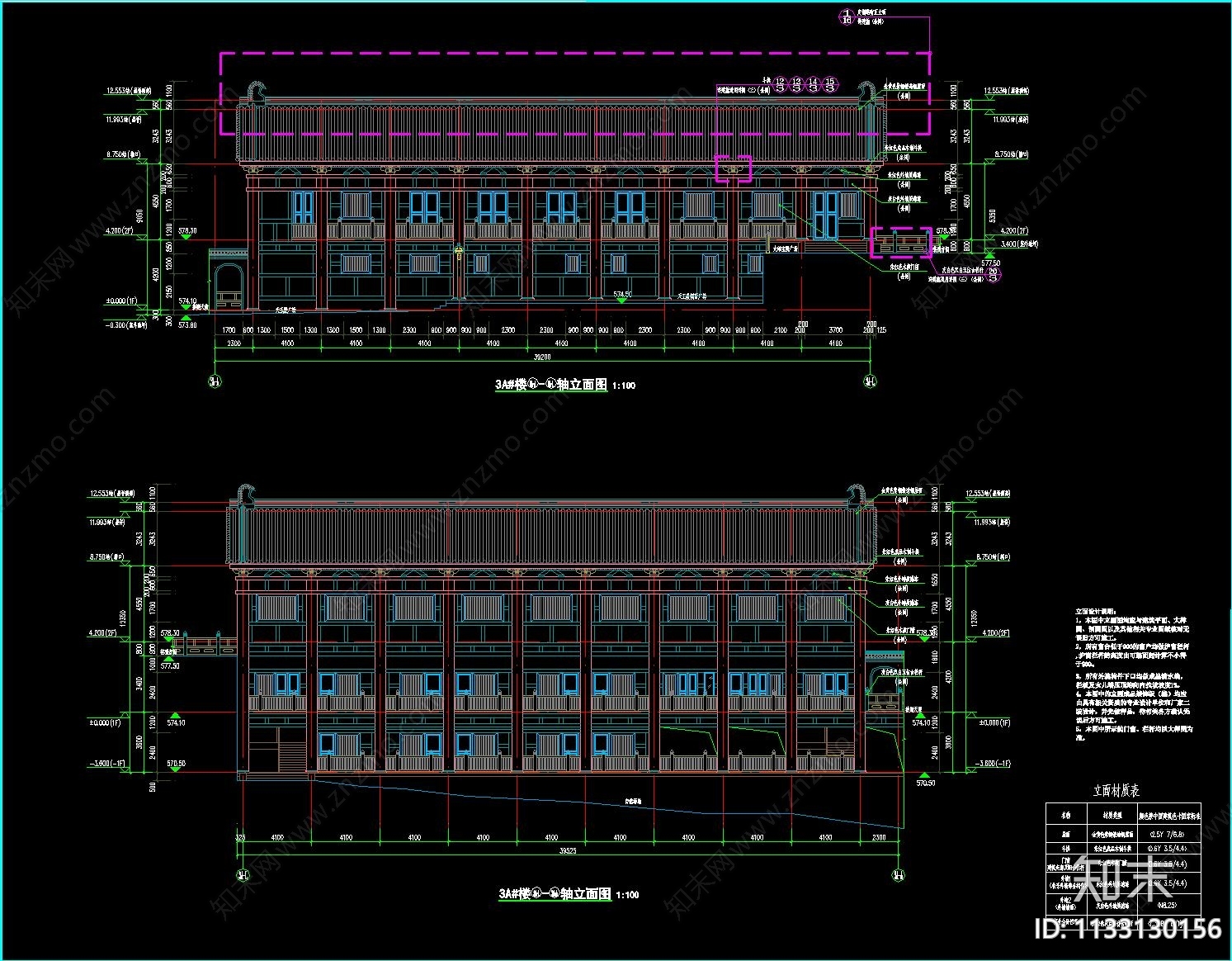Screen dimensions: 1232x961
Task: Click the 立面材质表 table heading
Action: 1116,790
